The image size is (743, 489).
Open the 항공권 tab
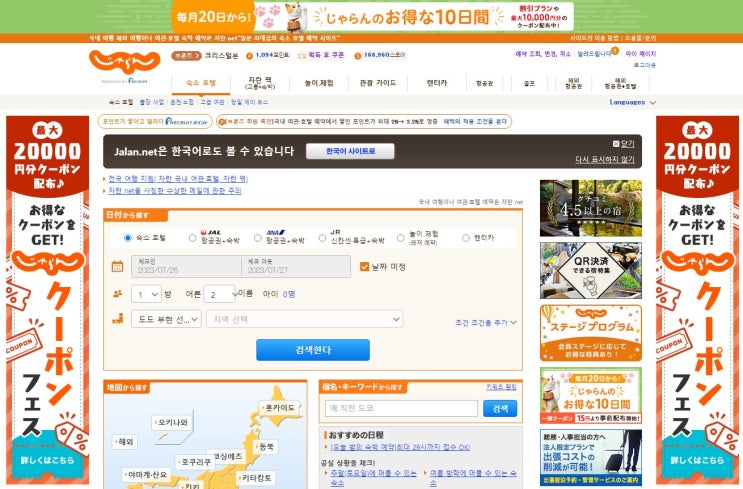click(x=484, y=83)
